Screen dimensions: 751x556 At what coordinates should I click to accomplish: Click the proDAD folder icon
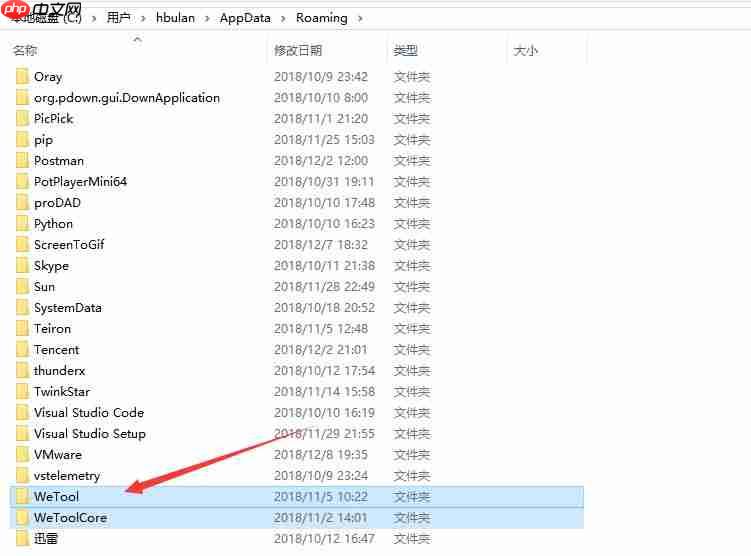[22, 203]
